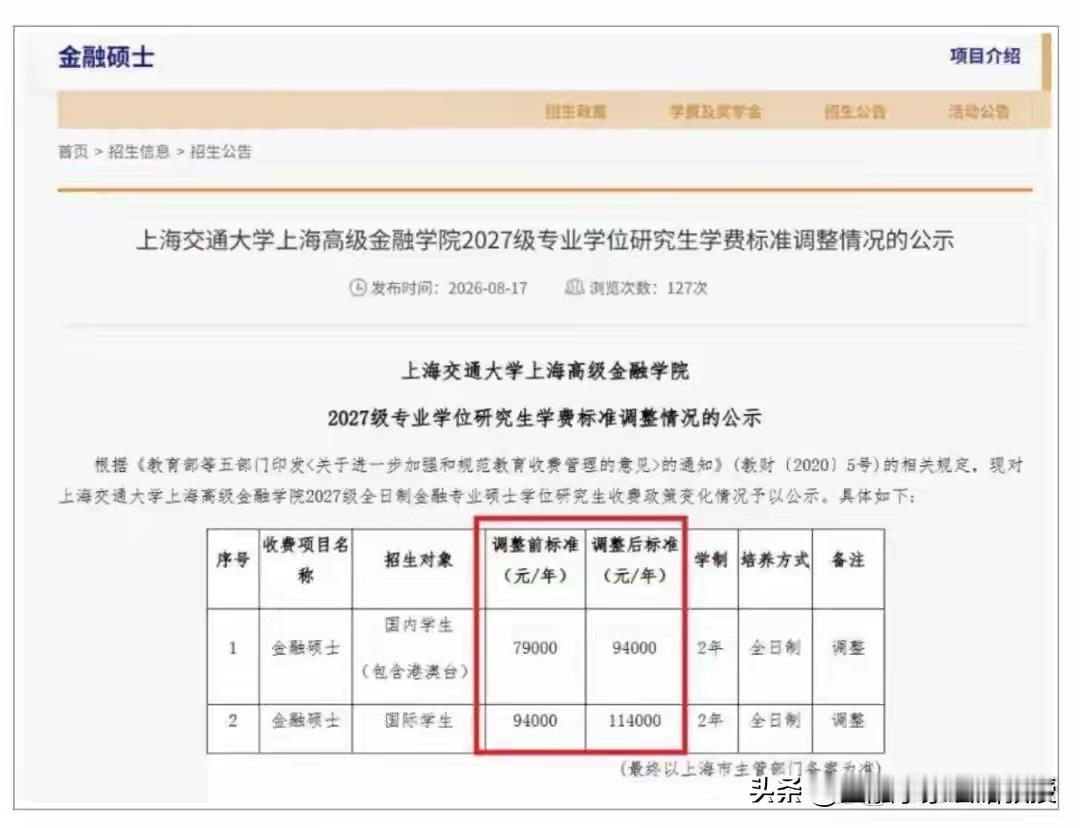The image size is (1080, 828).
Task: Click the 79000 fee value
Action: (535, 648)
